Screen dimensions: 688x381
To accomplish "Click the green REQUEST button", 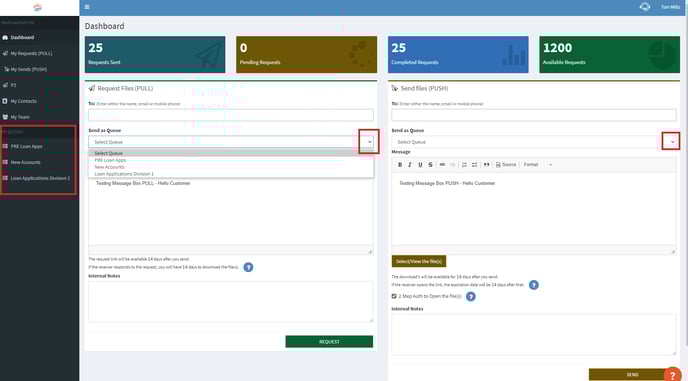I will click(329, 341).
